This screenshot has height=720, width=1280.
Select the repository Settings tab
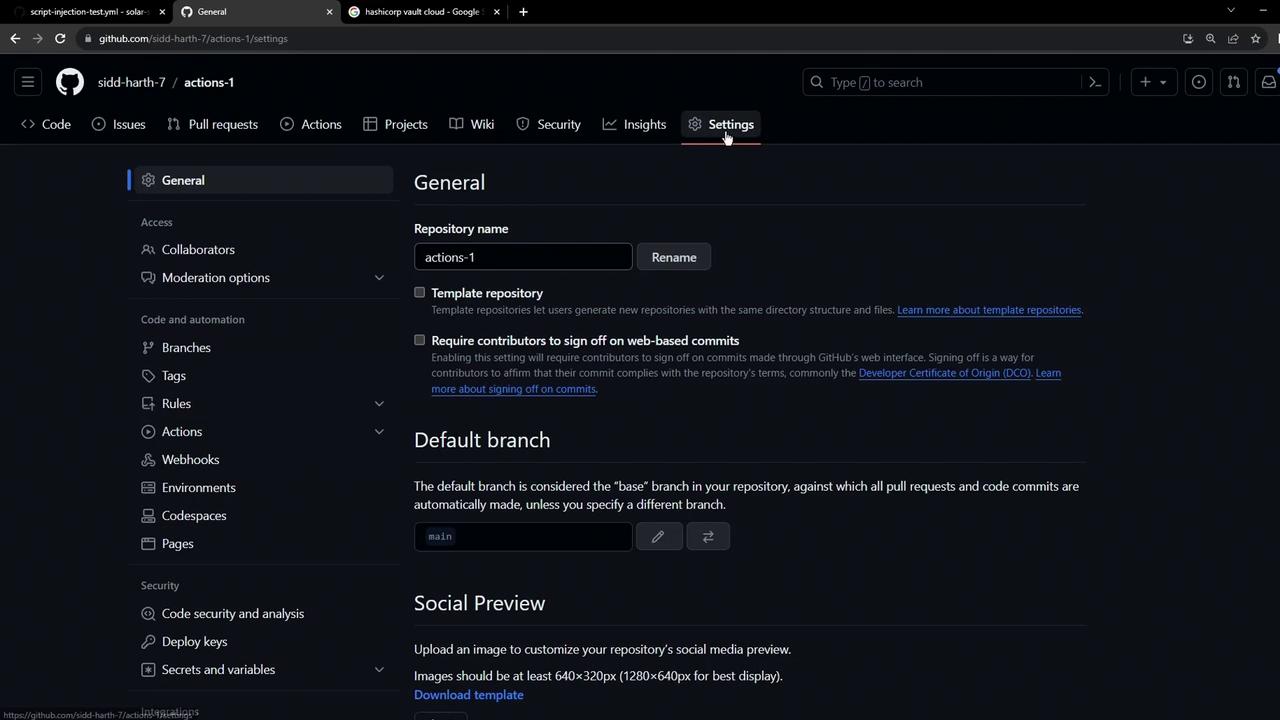(721, 124)
